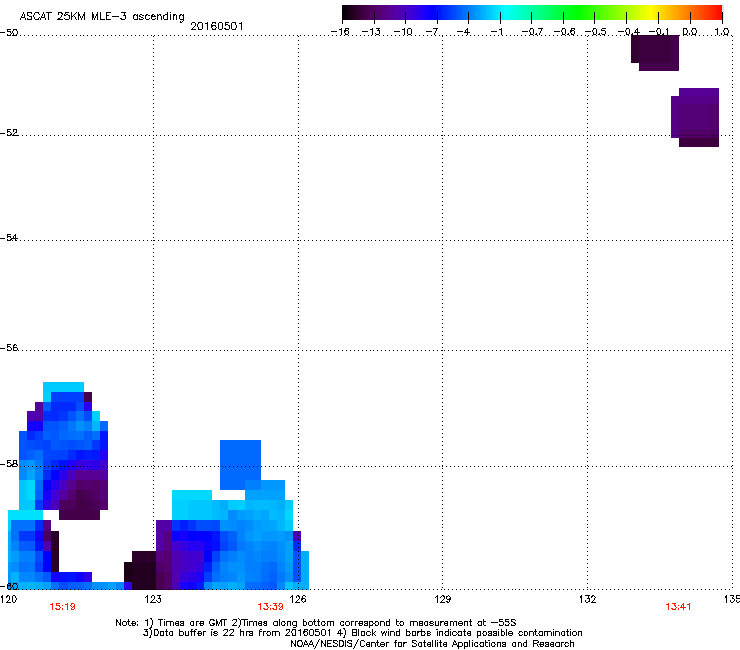Click the longitude label 132
The width and height of the screenshot is (740, 650).
588,599
